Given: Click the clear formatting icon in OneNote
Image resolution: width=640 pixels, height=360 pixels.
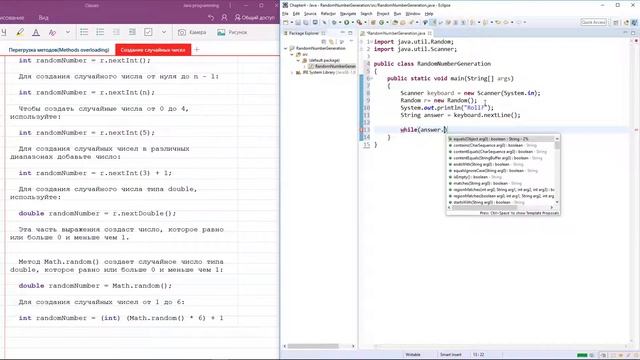Looking at the screenshot, I should 52,32.
